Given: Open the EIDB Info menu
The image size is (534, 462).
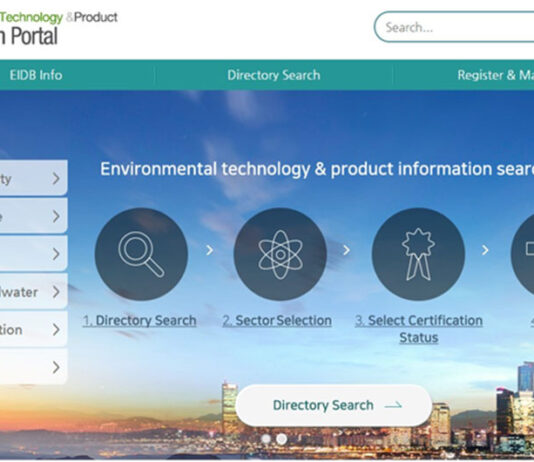Looking at the screenshot, I should coord(36,75).
